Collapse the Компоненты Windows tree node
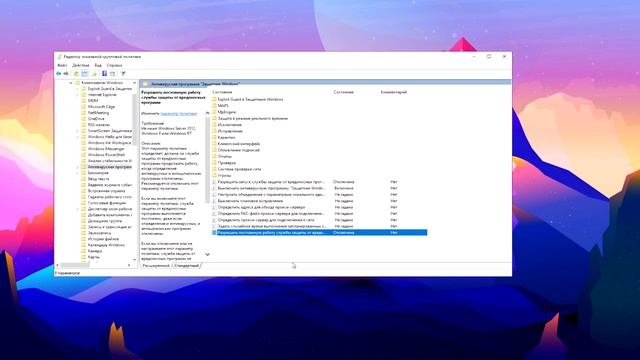Viewport: 640px width, 360px height. pyautogui.click(x=71, y=83)
